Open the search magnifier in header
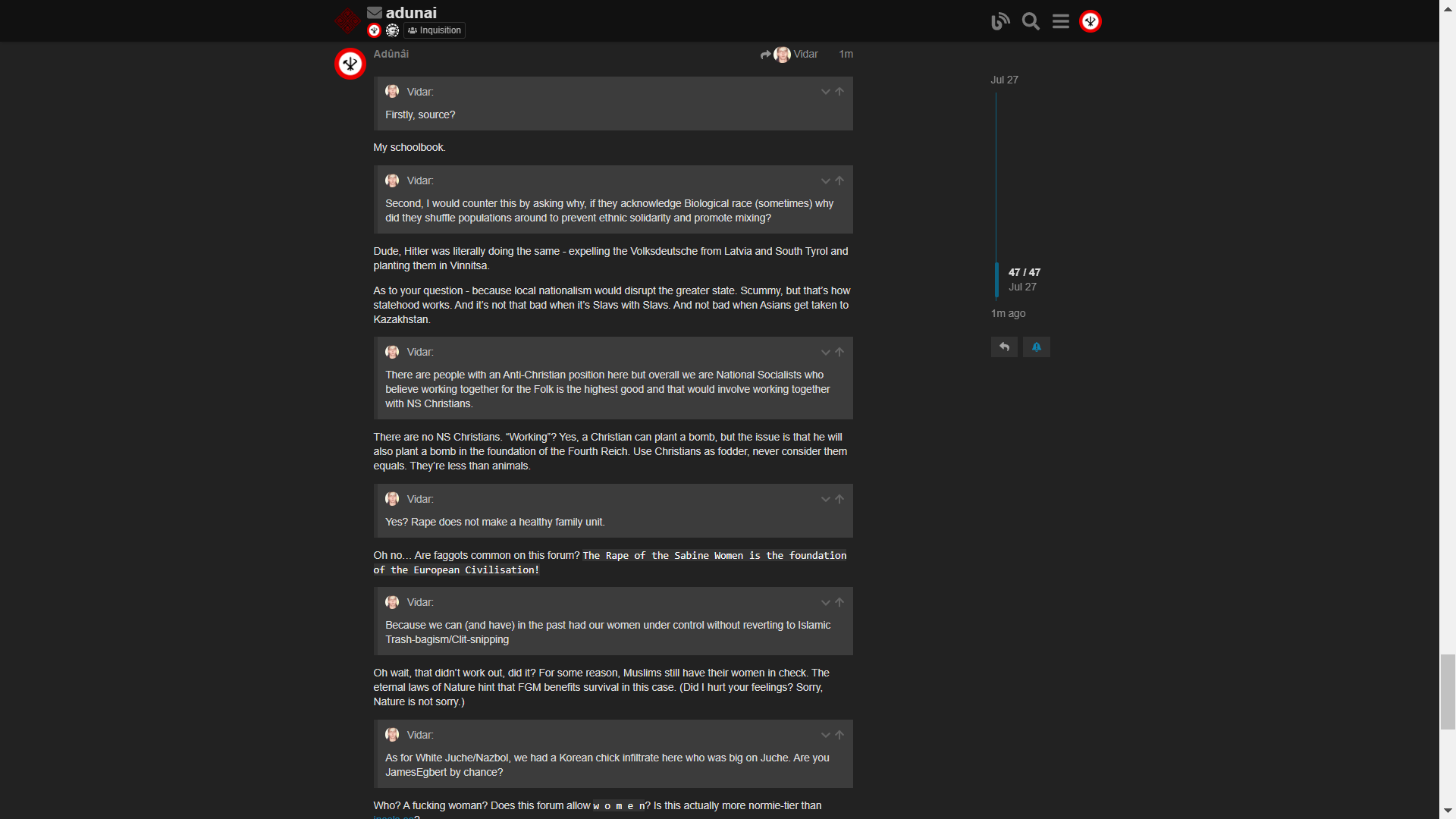The height and width of the screenshot is (819, 1456). point(1031,21)
